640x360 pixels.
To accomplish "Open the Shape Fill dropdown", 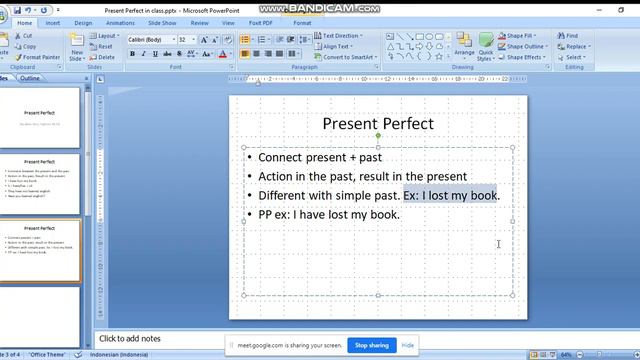I will [x=518, y=36].
